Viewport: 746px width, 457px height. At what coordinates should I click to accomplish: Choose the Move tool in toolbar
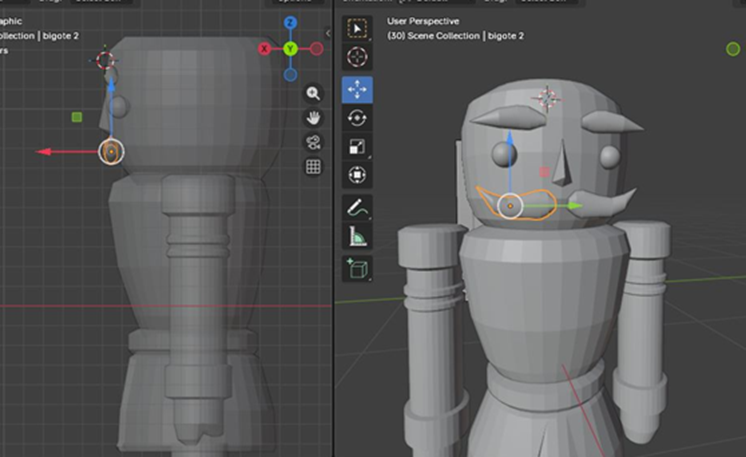pyautogui.click(x=357, y=90)
